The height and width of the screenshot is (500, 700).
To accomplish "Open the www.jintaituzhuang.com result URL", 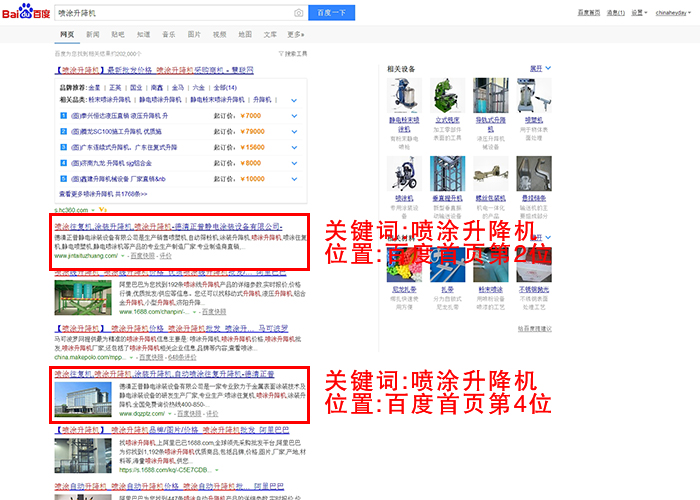I will [x=86, y=256].
